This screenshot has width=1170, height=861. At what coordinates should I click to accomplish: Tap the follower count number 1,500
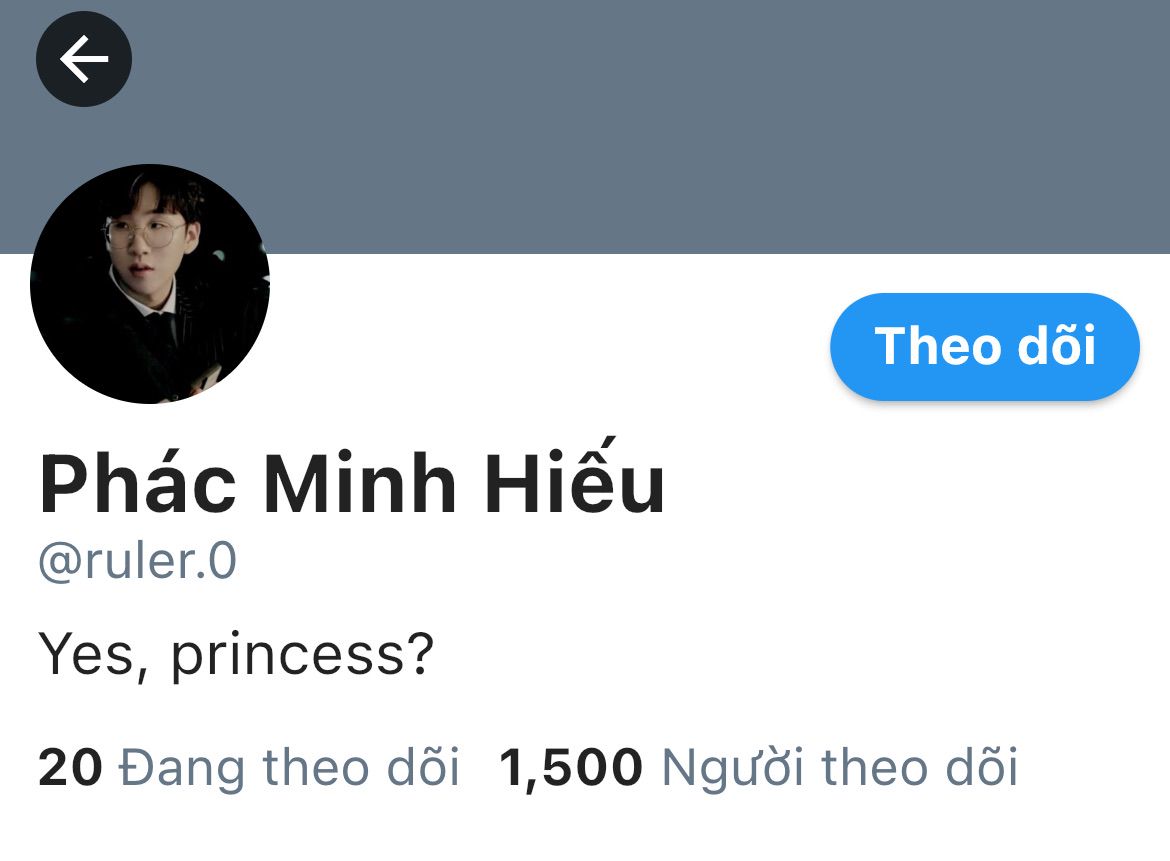pos(570,768)
